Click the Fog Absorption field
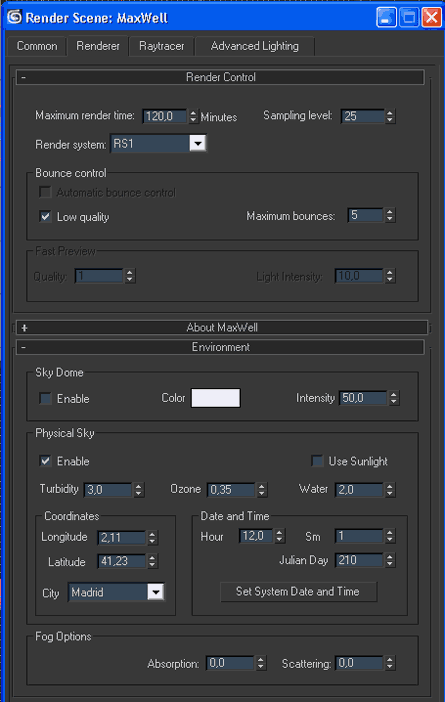The width and height of the screenshot is (445, 702). 230,663
